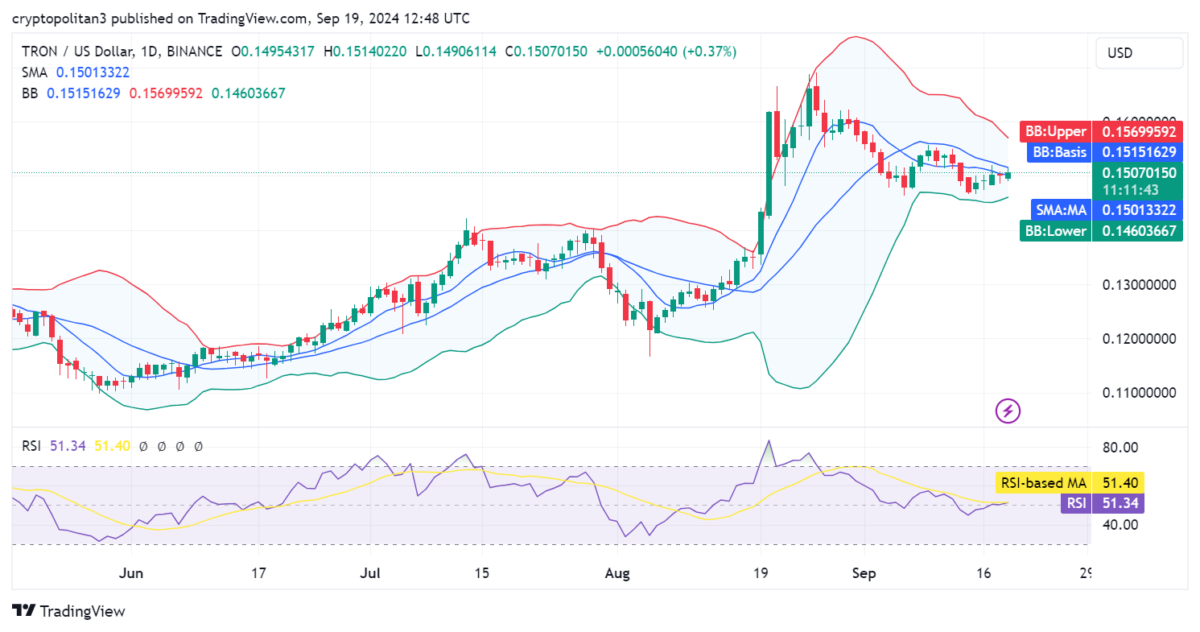Image resolution: width=1200 pixels, height=632 pixels.
Task: Click the 40.00 RSI axis label
Action: coord(1118,525)
